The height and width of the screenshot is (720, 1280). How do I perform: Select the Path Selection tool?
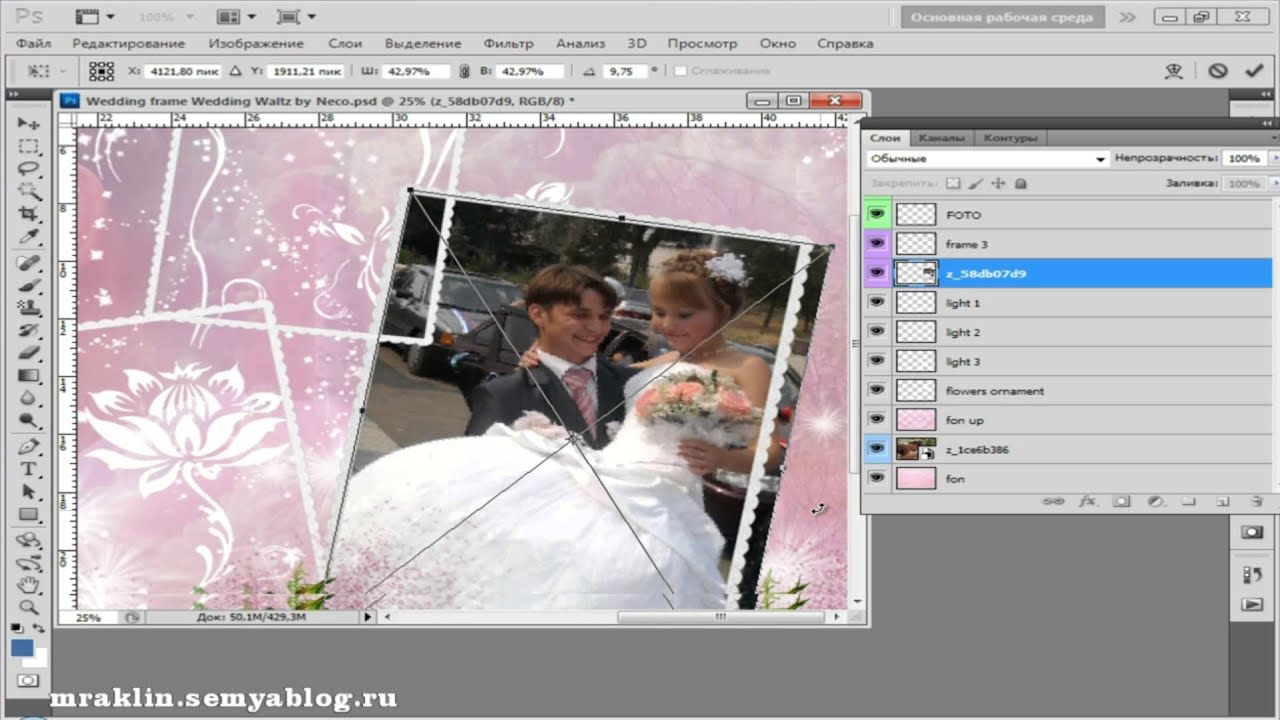[28, 492]
